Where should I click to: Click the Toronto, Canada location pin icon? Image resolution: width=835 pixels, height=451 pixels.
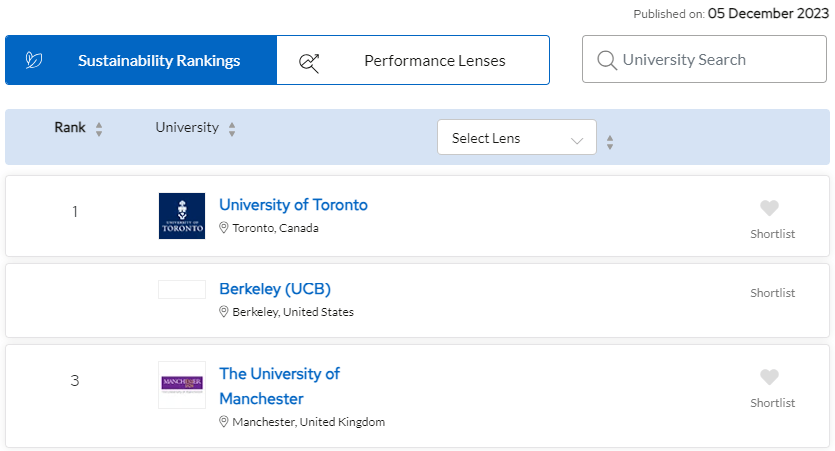click(x=224, y=228)
